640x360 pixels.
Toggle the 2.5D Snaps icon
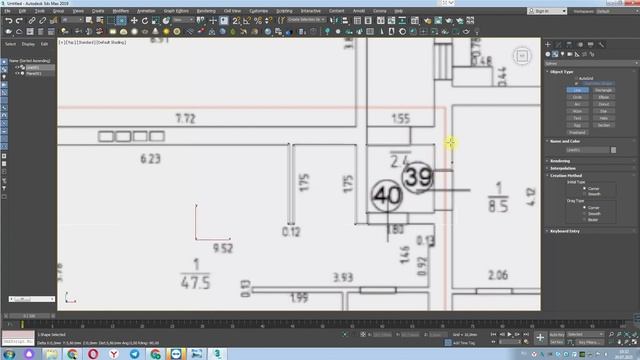[236, 20]
